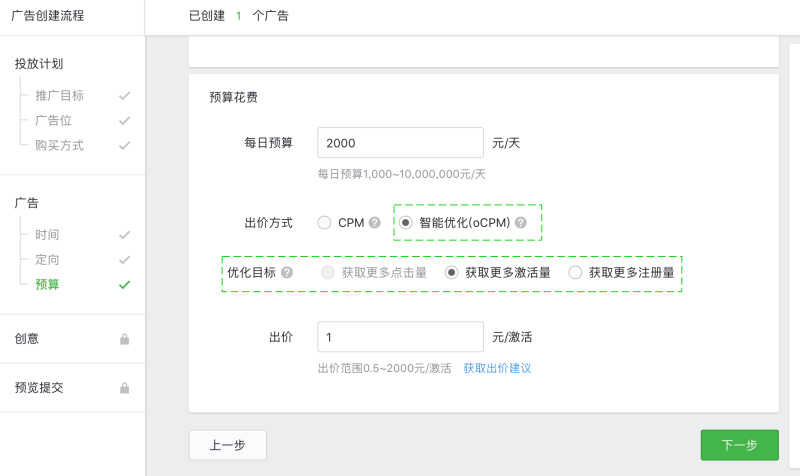
Task: Click the 元/天 unit label
Action: pyautogui.click(x=506, y=143)
